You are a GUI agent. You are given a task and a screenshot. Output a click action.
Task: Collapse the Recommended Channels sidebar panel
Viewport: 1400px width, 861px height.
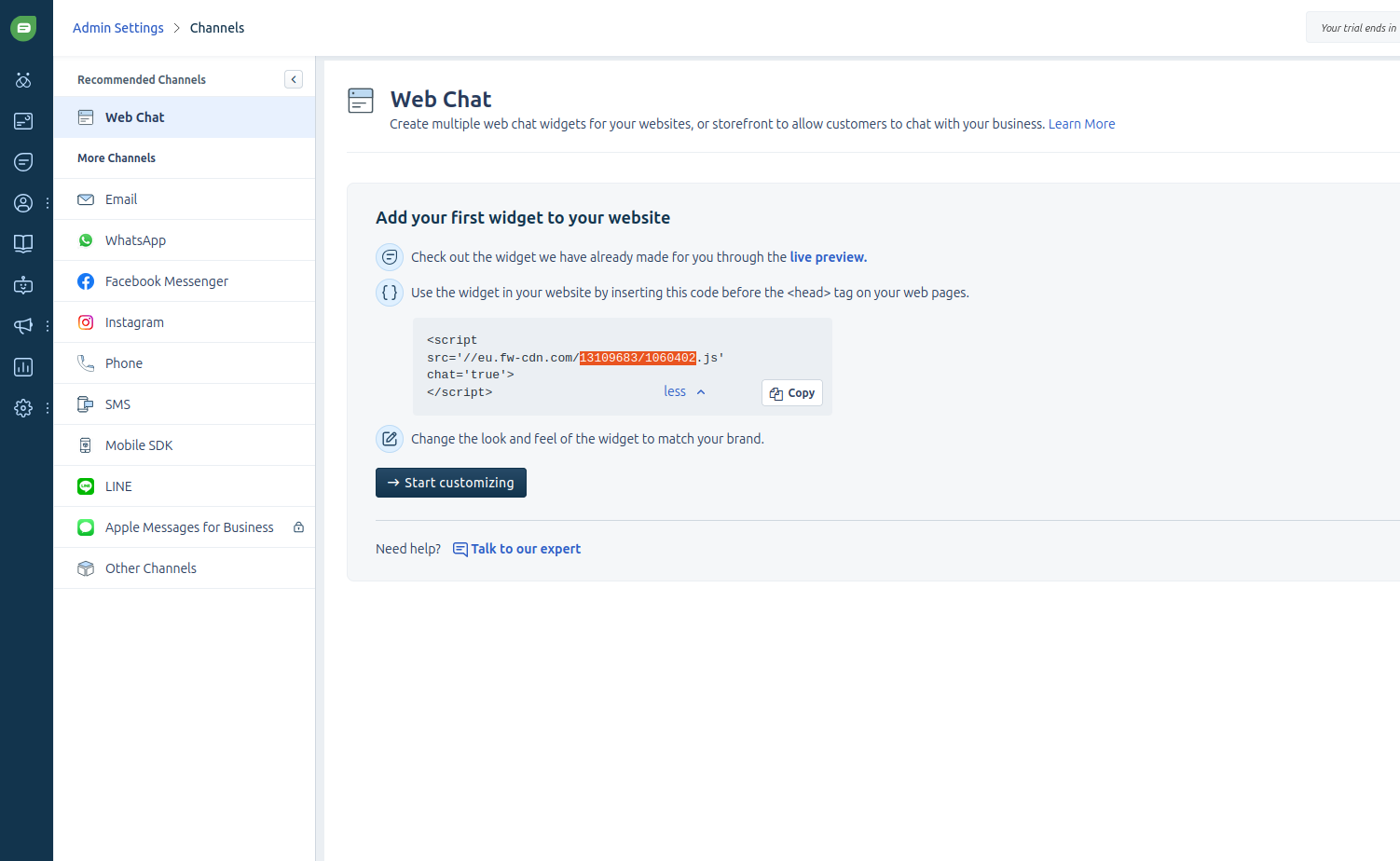[x=293, y=79]
